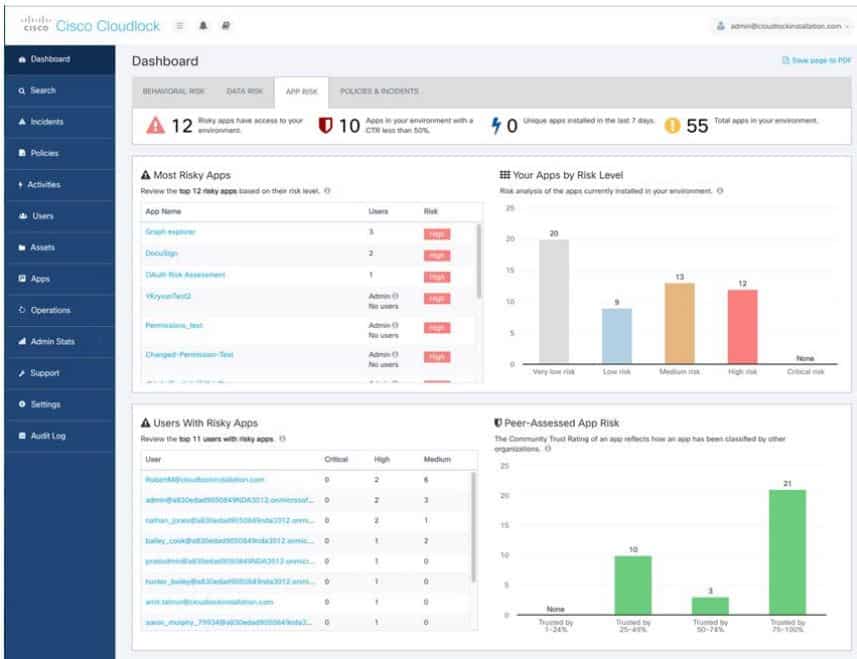Screen dimensions: 857x659
Task: Open the admin account dropdown in the header
Action: pos(782,26)
